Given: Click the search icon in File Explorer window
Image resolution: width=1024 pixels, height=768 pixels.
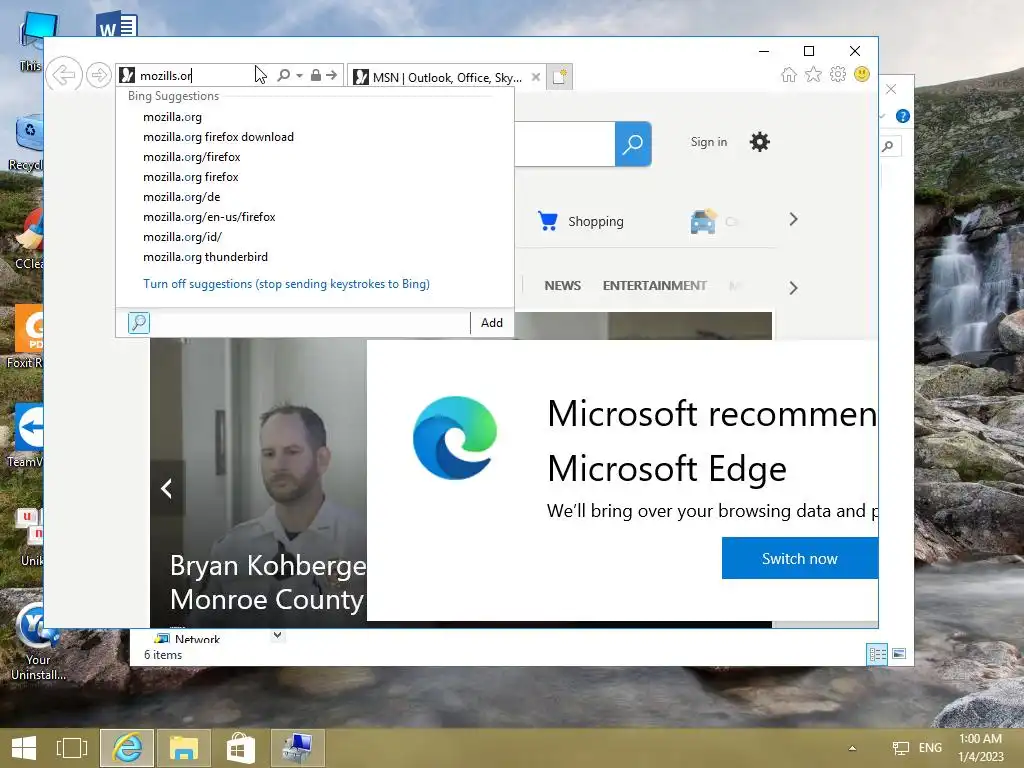Looking at the screenshot, I should 888,146.
